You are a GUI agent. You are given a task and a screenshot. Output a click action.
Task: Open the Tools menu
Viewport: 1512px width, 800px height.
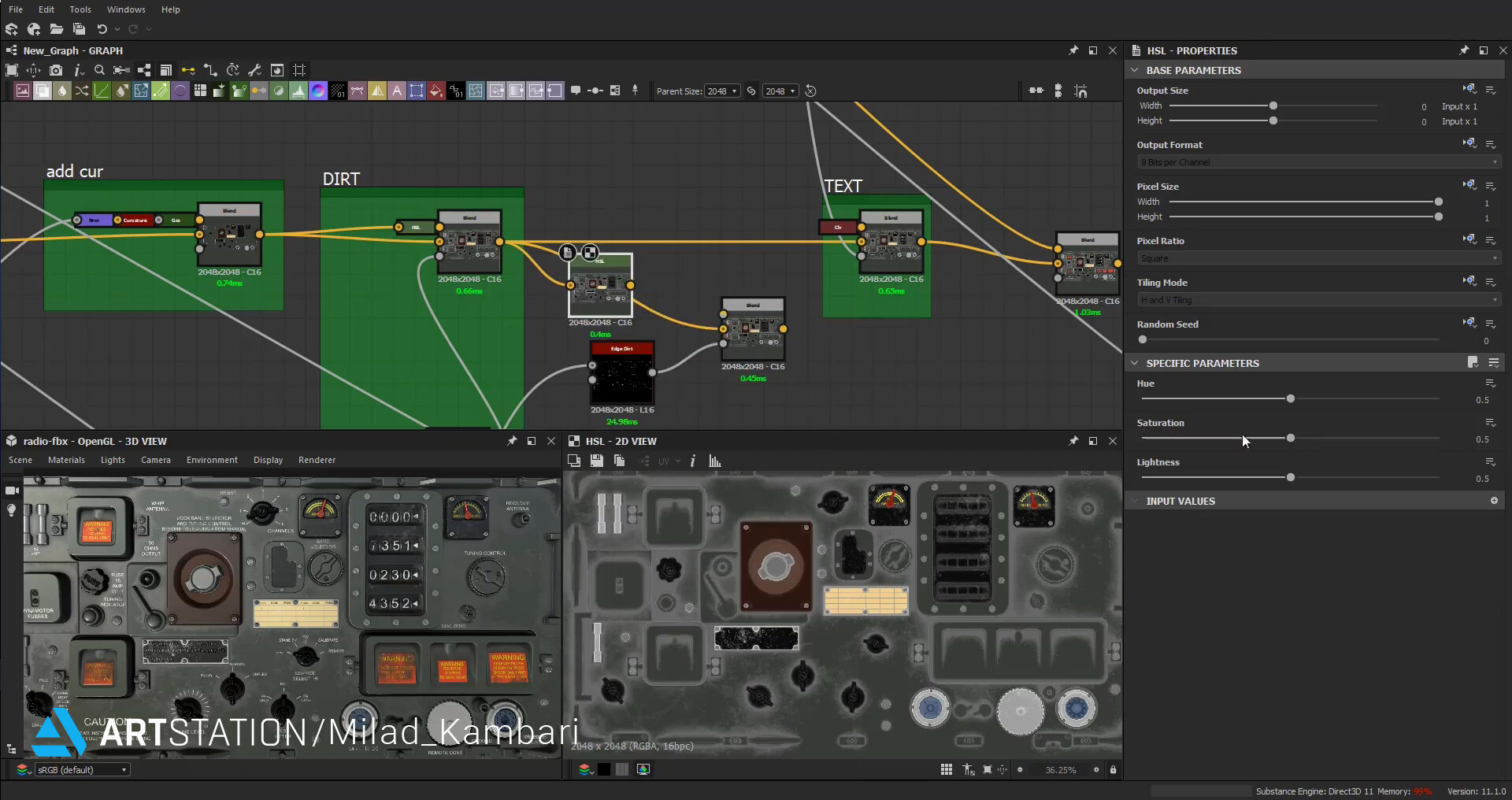pos(80,9)
